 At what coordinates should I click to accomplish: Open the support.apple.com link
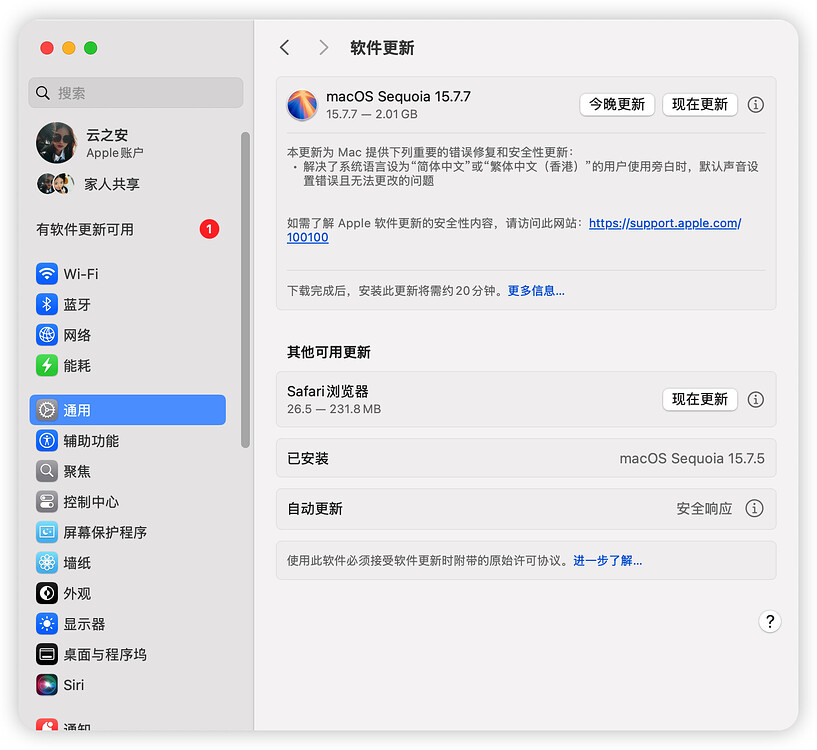pyautogui.click(x=665, y=223)
